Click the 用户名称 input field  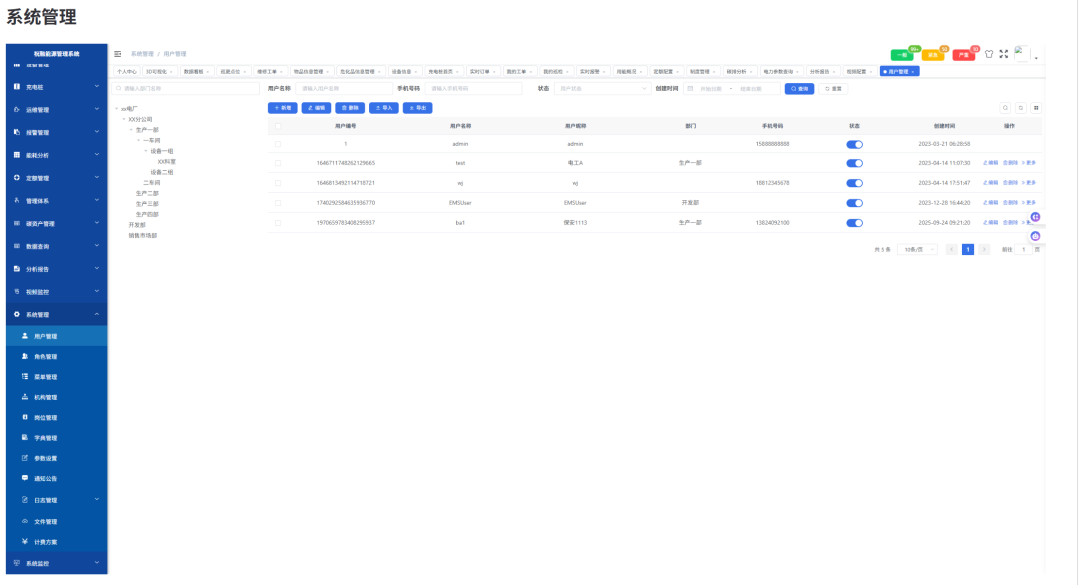(344, 89)
